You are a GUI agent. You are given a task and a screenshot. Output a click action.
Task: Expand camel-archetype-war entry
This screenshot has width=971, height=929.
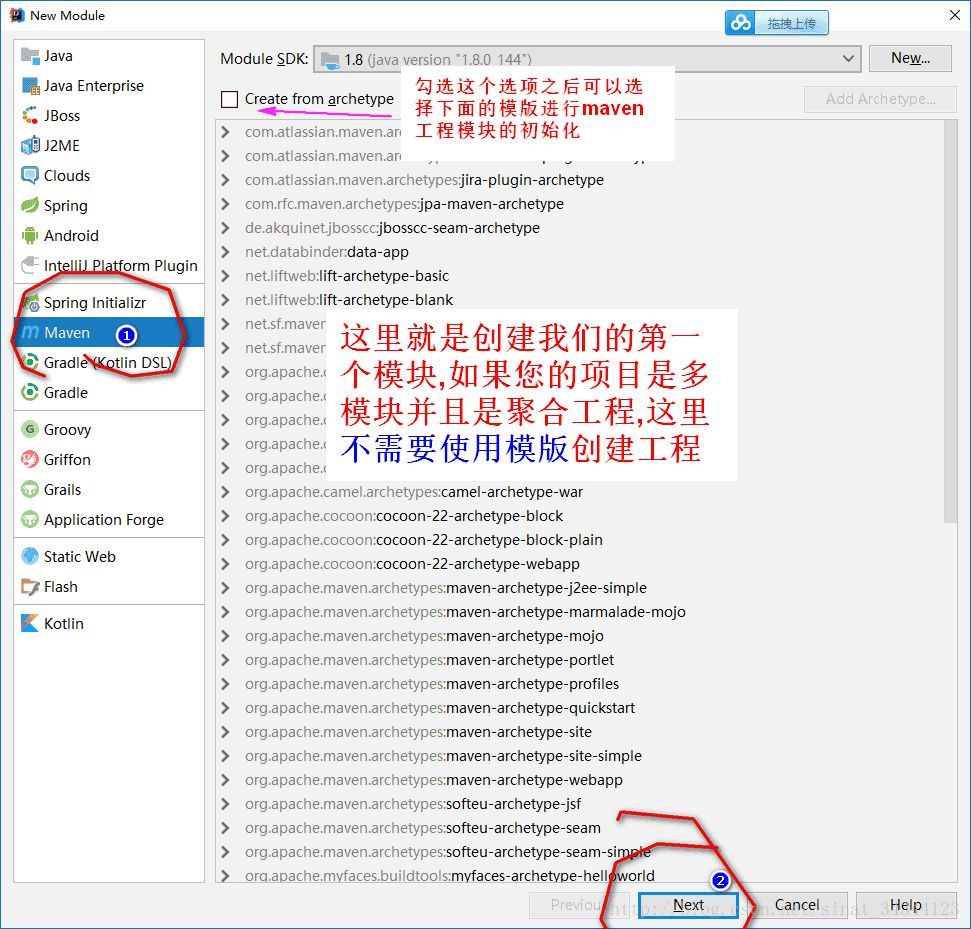225,492
